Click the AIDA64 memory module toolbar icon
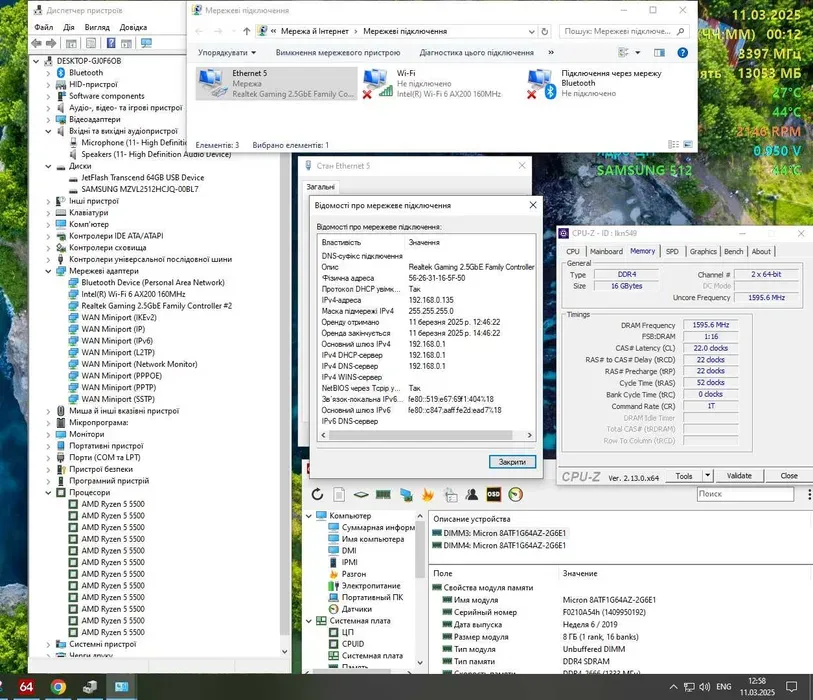 tap(383, 495)
